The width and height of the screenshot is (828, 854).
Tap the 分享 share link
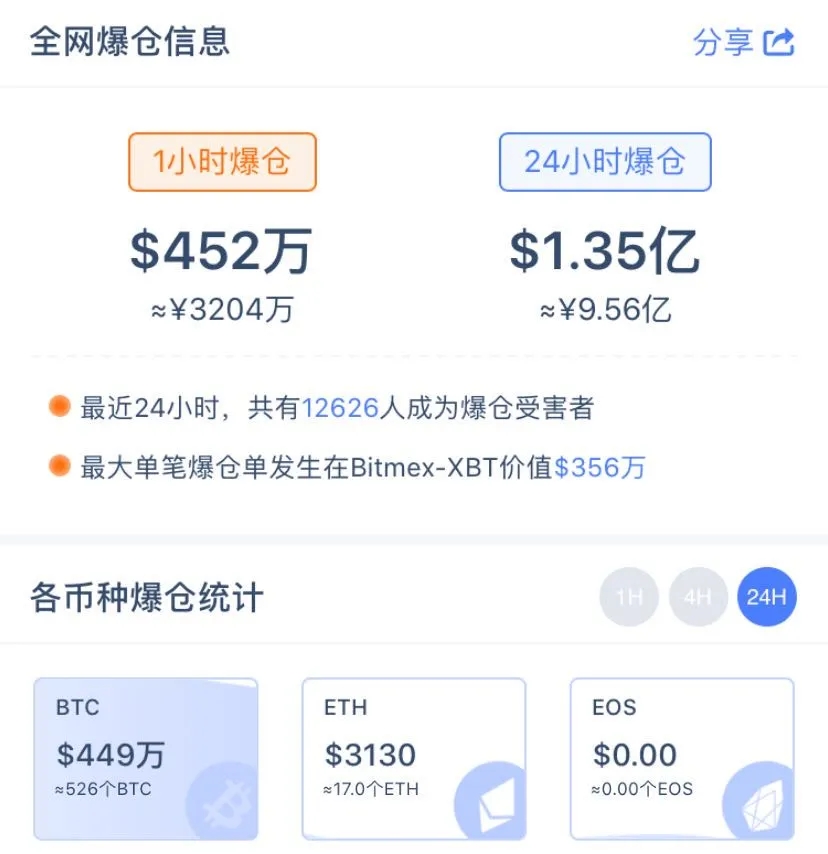coord(723,42)
